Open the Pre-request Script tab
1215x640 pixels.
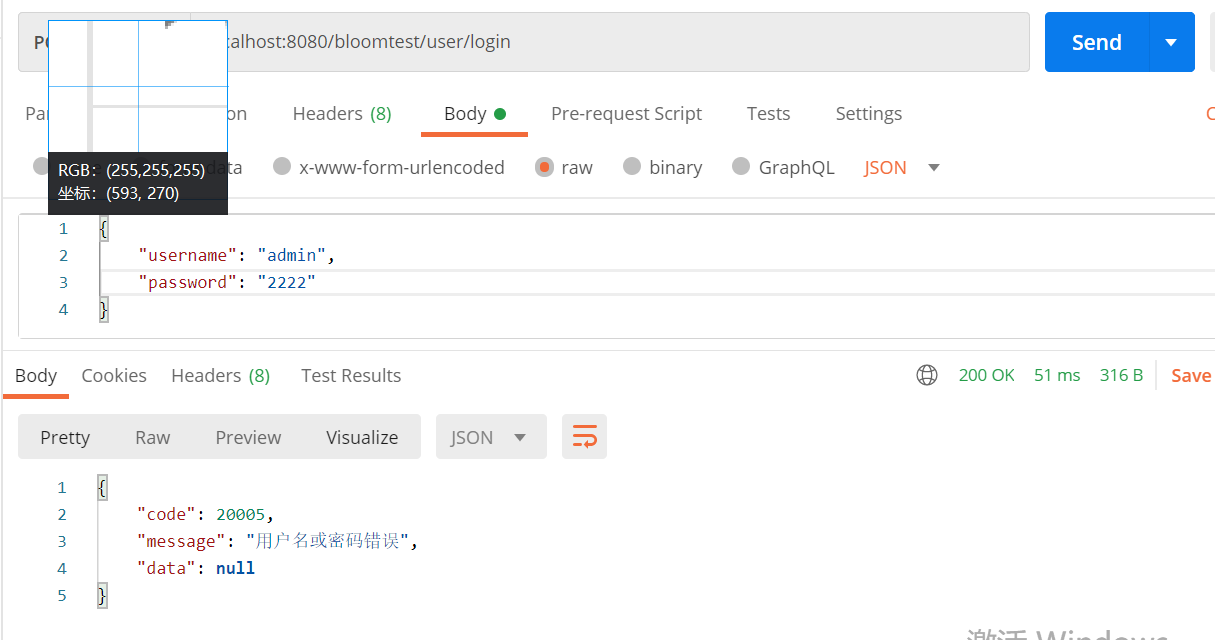point(626,114)
